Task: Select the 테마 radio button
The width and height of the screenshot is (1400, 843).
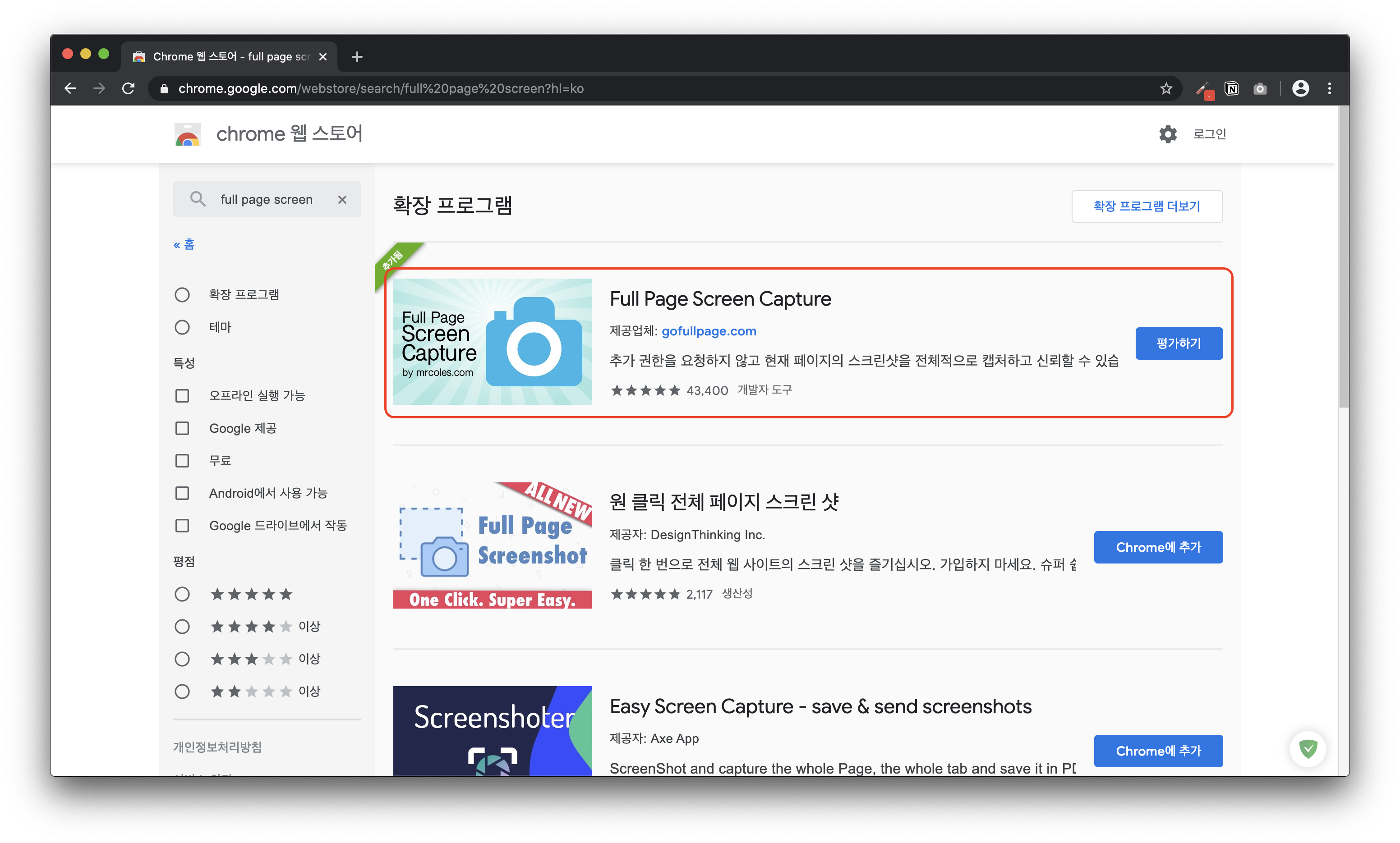Action: (x=182, y=327)
